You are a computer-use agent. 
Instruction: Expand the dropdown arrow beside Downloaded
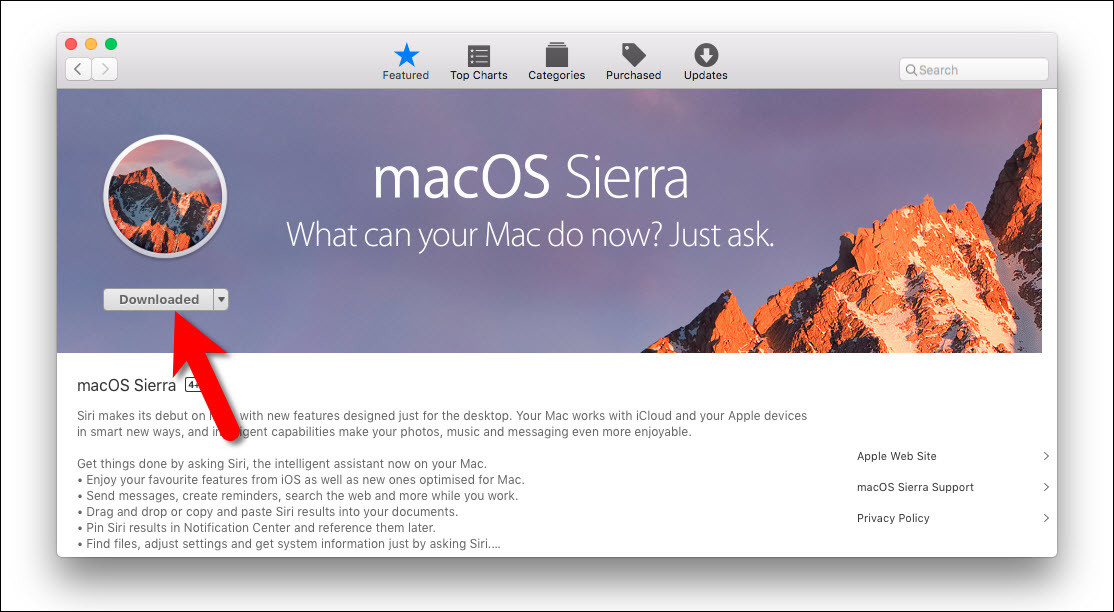[x=221, y=299]
